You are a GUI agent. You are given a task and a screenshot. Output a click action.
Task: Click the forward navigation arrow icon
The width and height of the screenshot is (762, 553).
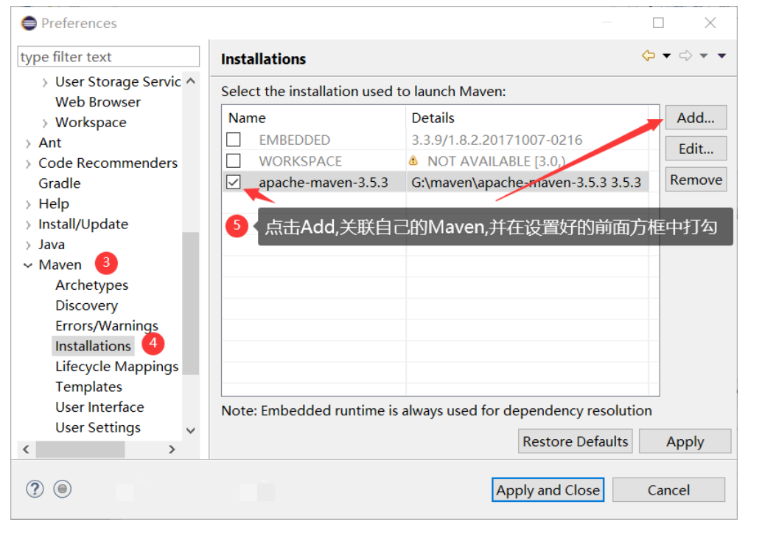point(685,56)
